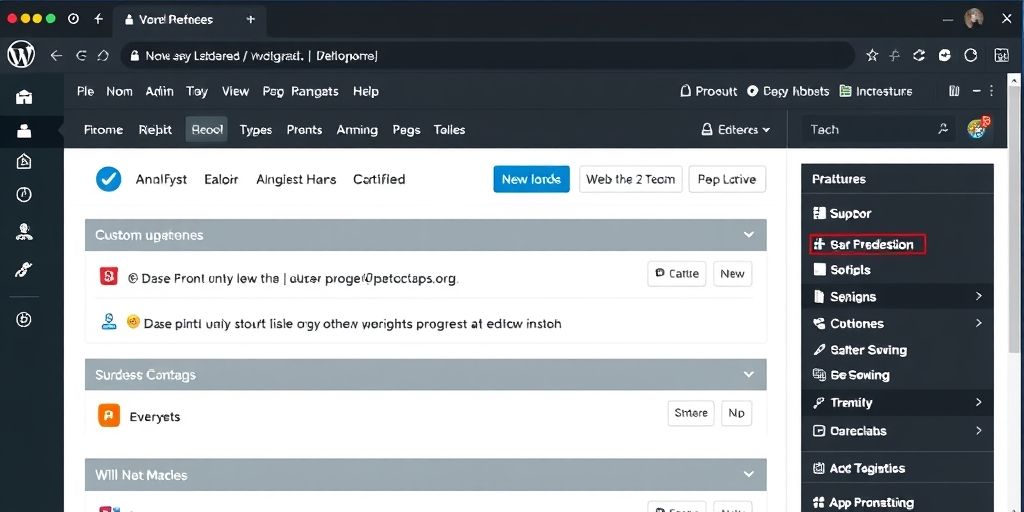1024x512 pixels.
Task: Click the Cattie button
Action: 677,274
